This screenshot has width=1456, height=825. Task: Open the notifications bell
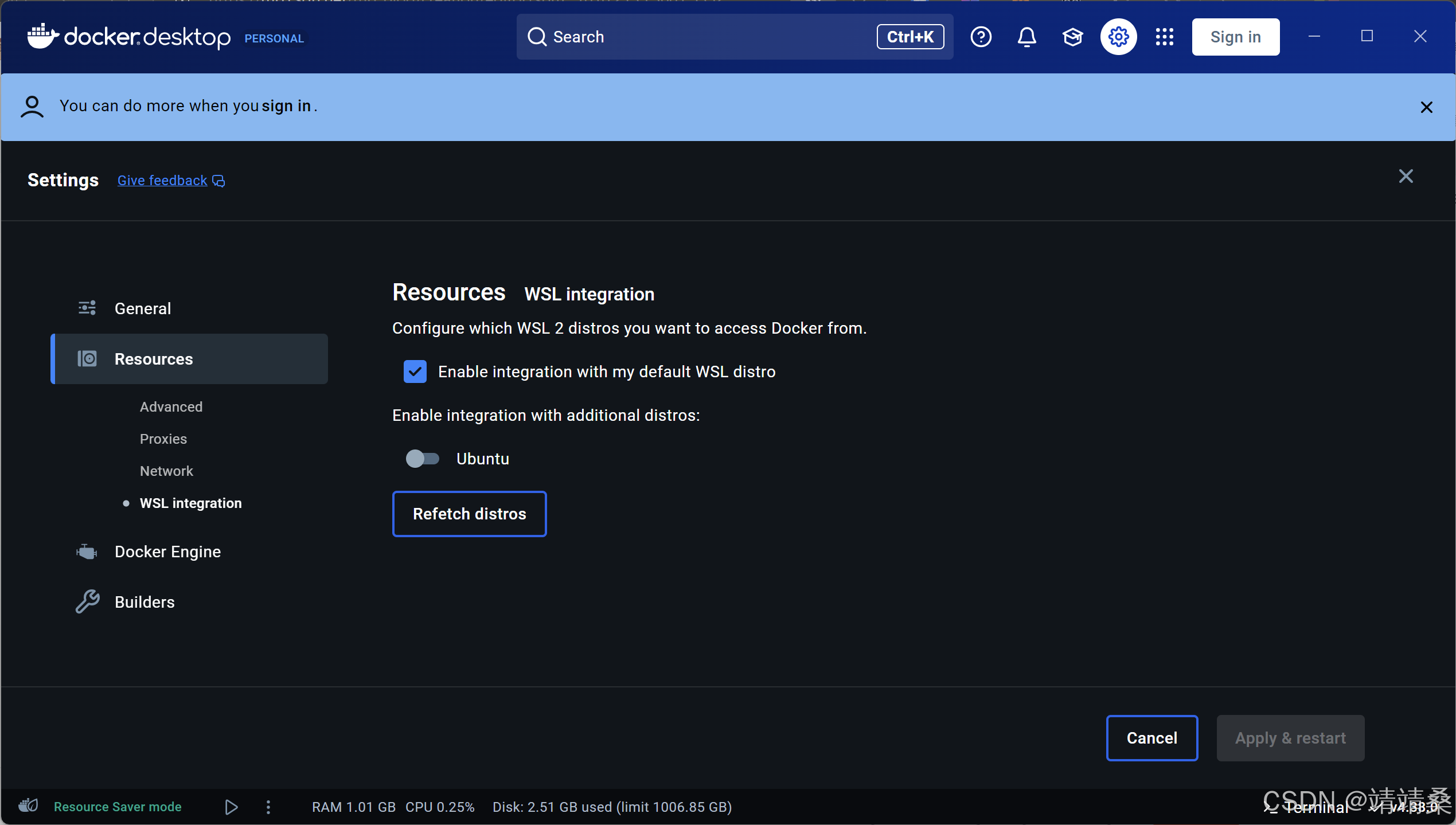[1027, 37]
